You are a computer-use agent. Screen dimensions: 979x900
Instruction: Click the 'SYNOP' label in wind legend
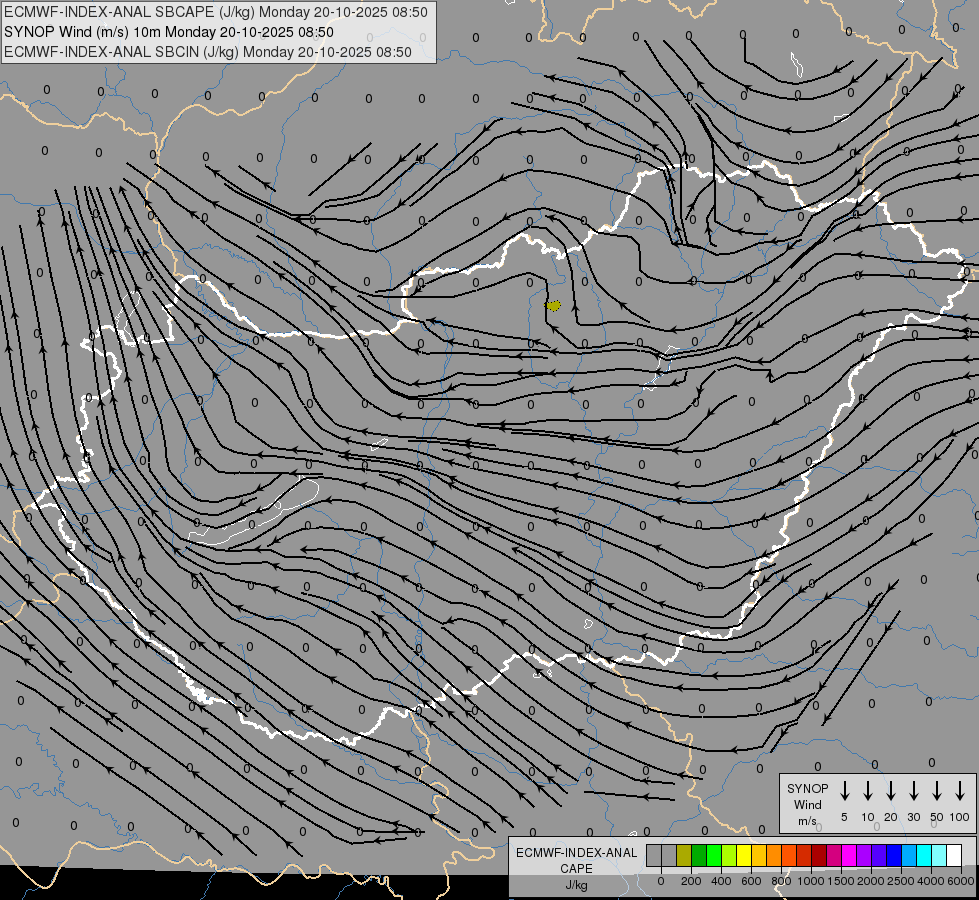pyautogui.click(x=807, y=788)
